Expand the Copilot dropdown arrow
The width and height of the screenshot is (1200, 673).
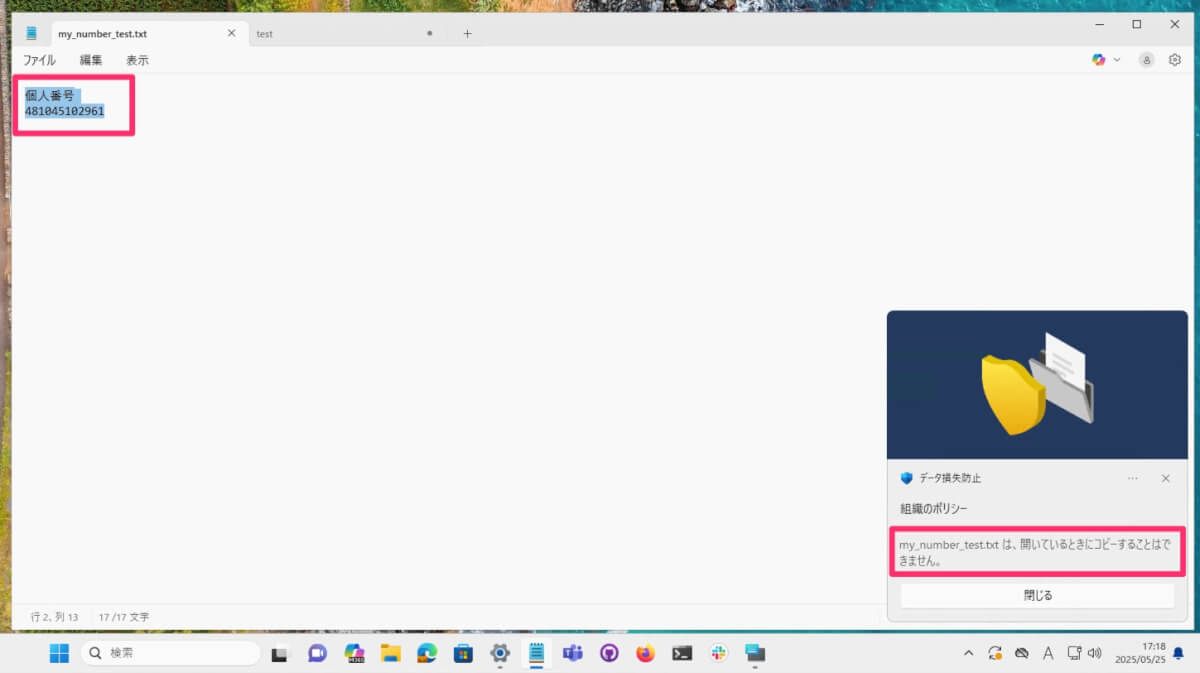click(1117, 60)
